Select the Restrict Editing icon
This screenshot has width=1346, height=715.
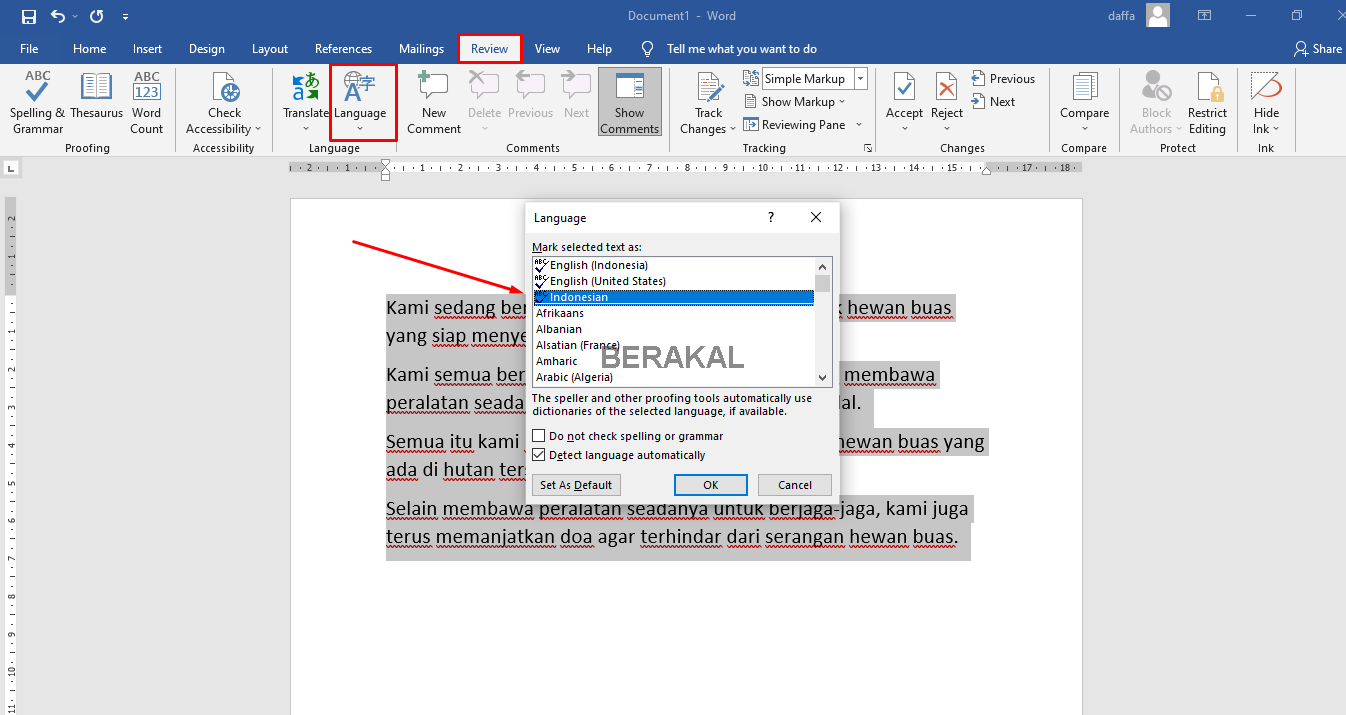[1207, 103]
